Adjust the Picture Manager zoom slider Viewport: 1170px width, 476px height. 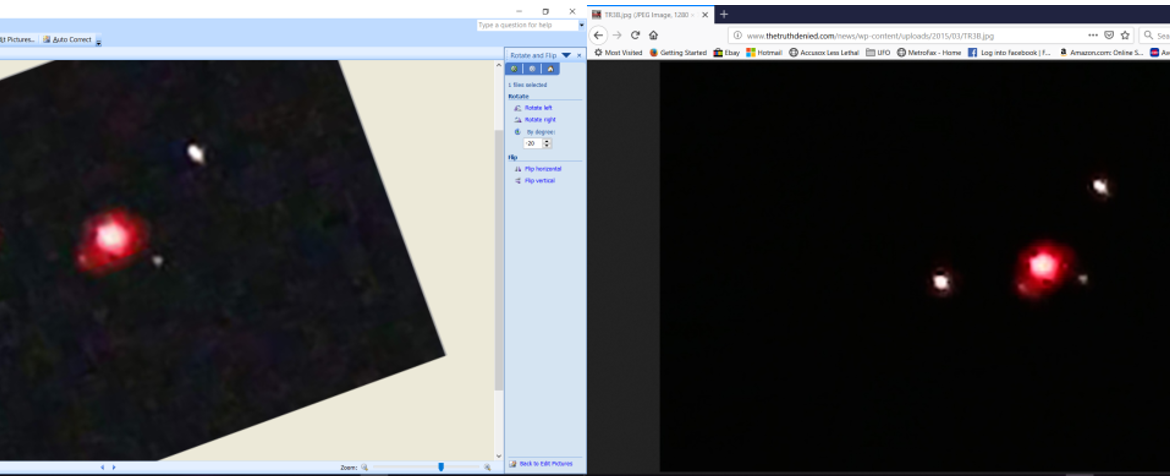441,467
